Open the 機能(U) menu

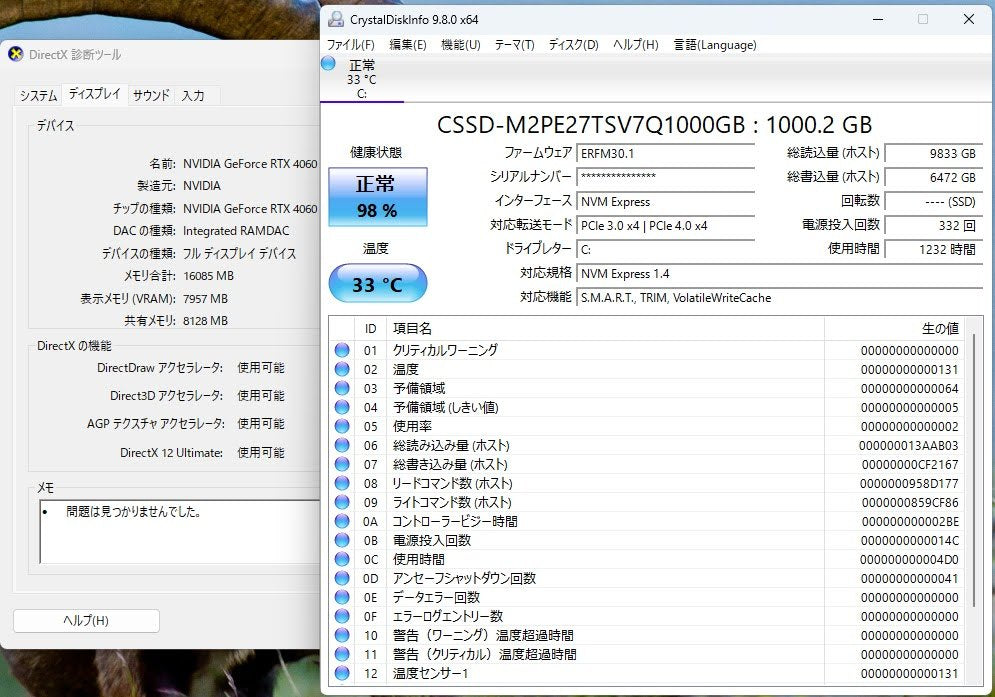coord(461,45)
